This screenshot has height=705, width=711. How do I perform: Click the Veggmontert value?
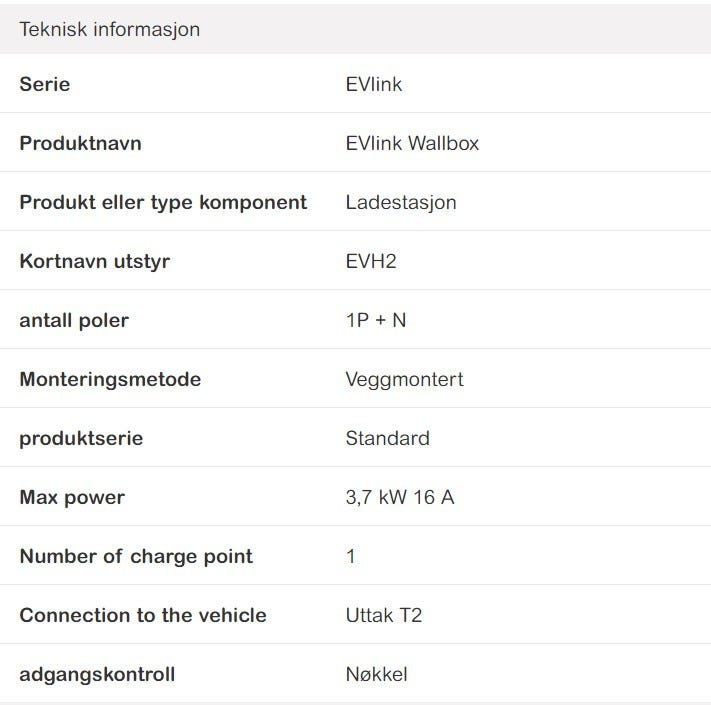coord(404,379)
